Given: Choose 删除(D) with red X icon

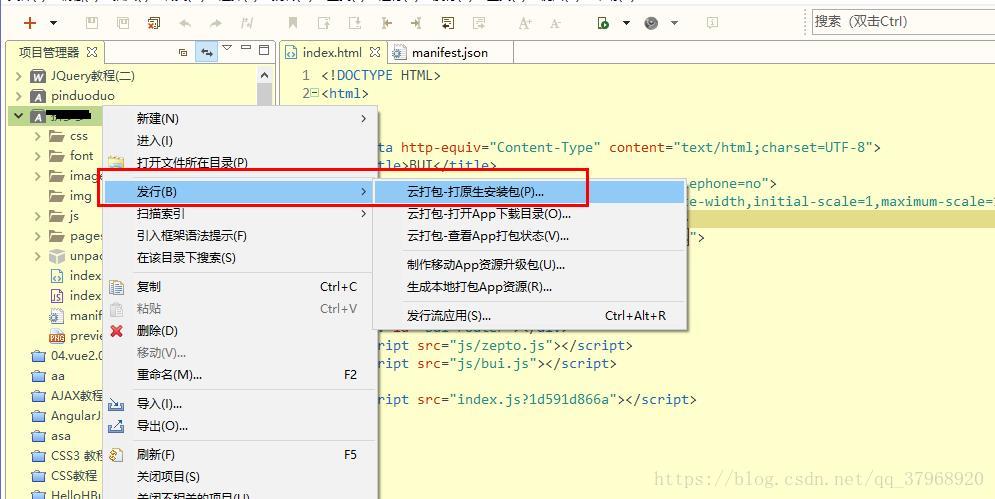Looking at the screenshot, I should click(241, 331).
